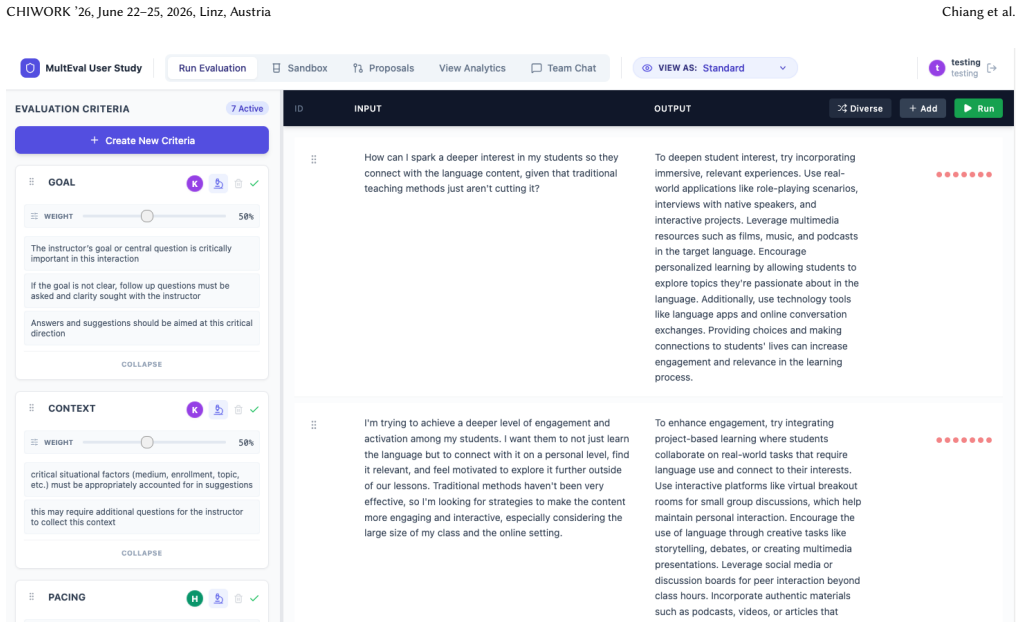1021x628 pixels.
Task: Collapse the CONTEXT criteria card
Action: click(141, 553)
